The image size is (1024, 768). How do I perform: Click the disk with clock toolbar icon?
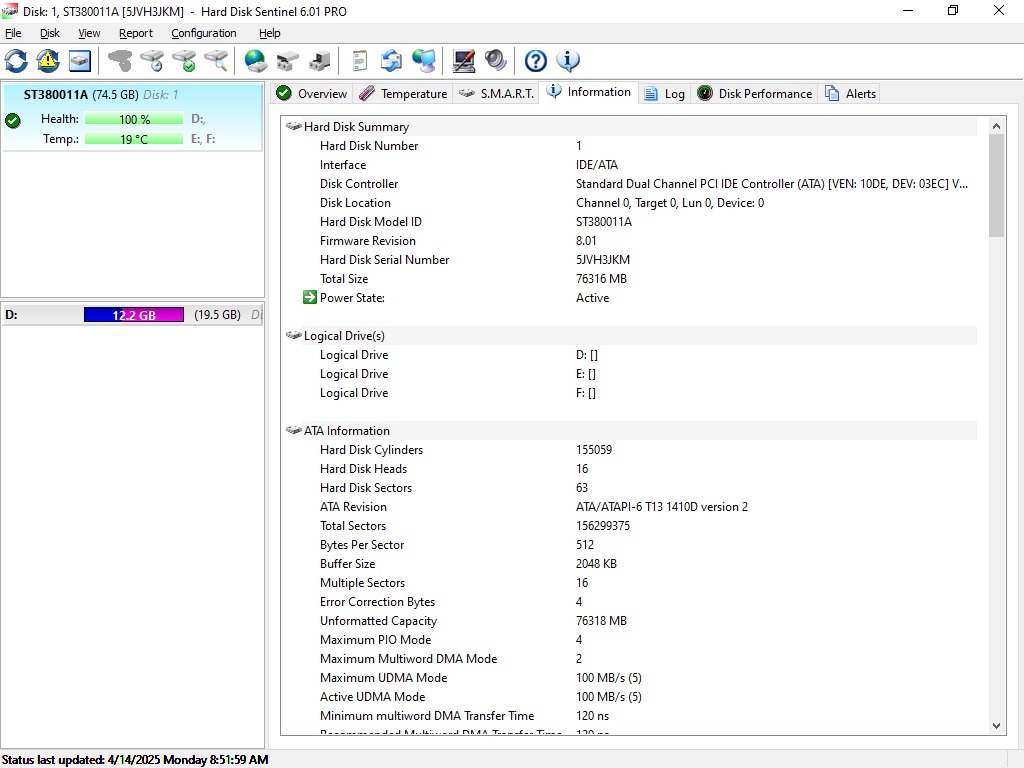point(152,61)
